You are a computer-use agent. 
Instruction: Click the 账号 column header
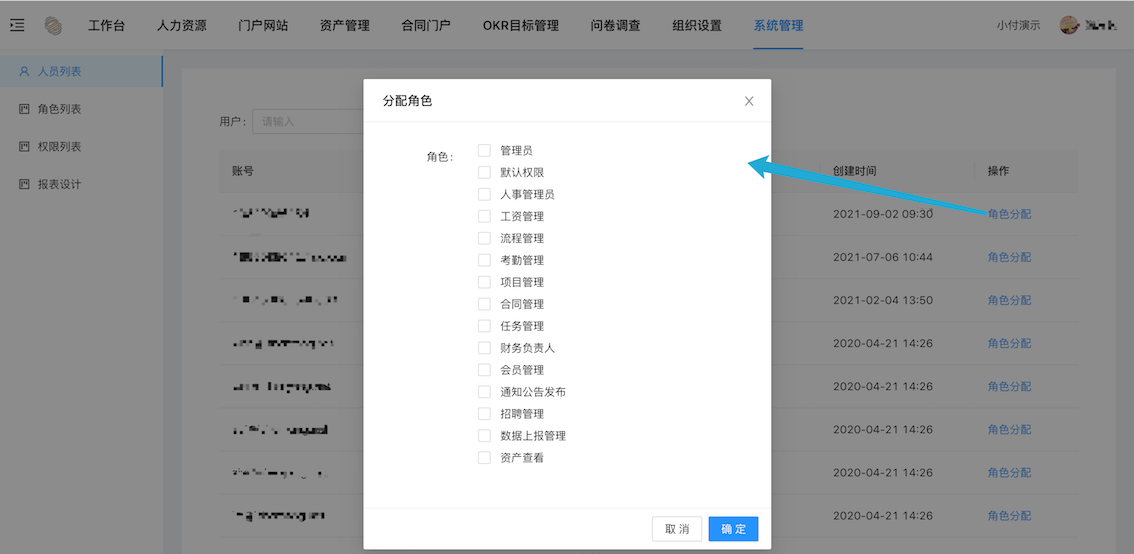coord(242,171)
